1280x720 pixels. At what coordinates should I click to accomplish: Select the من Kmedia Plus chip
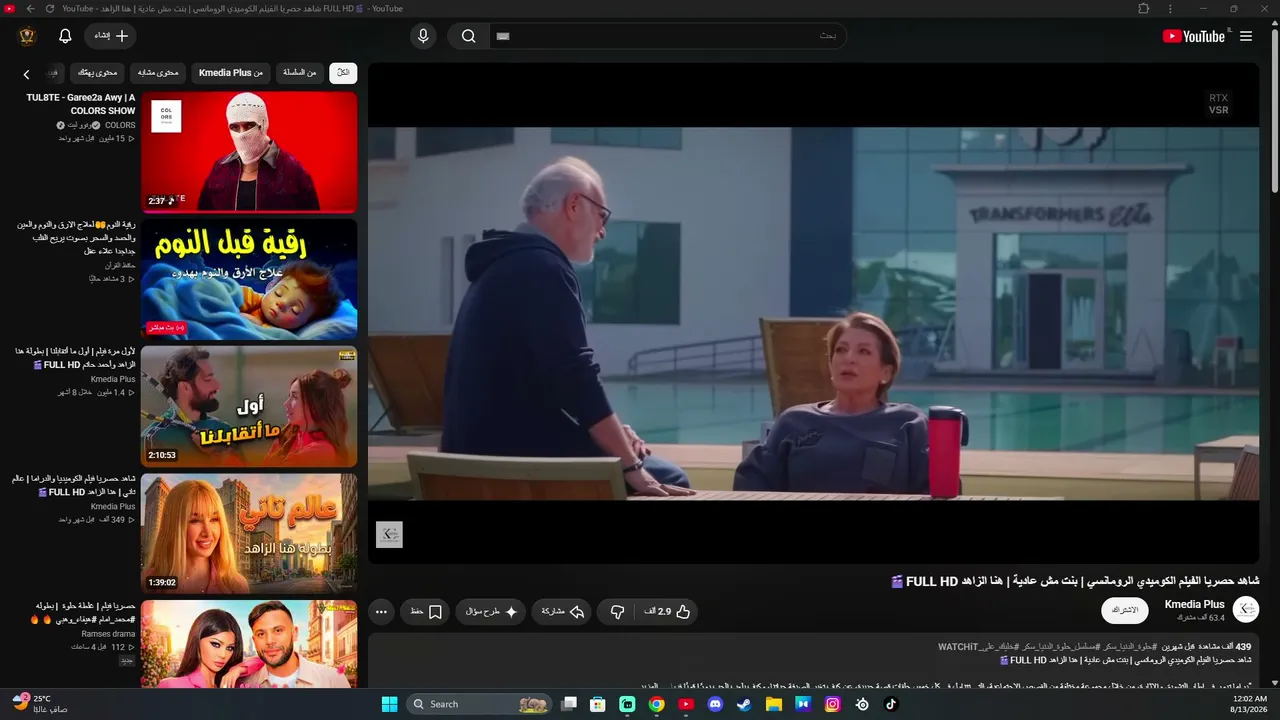[x=231, y=72]
